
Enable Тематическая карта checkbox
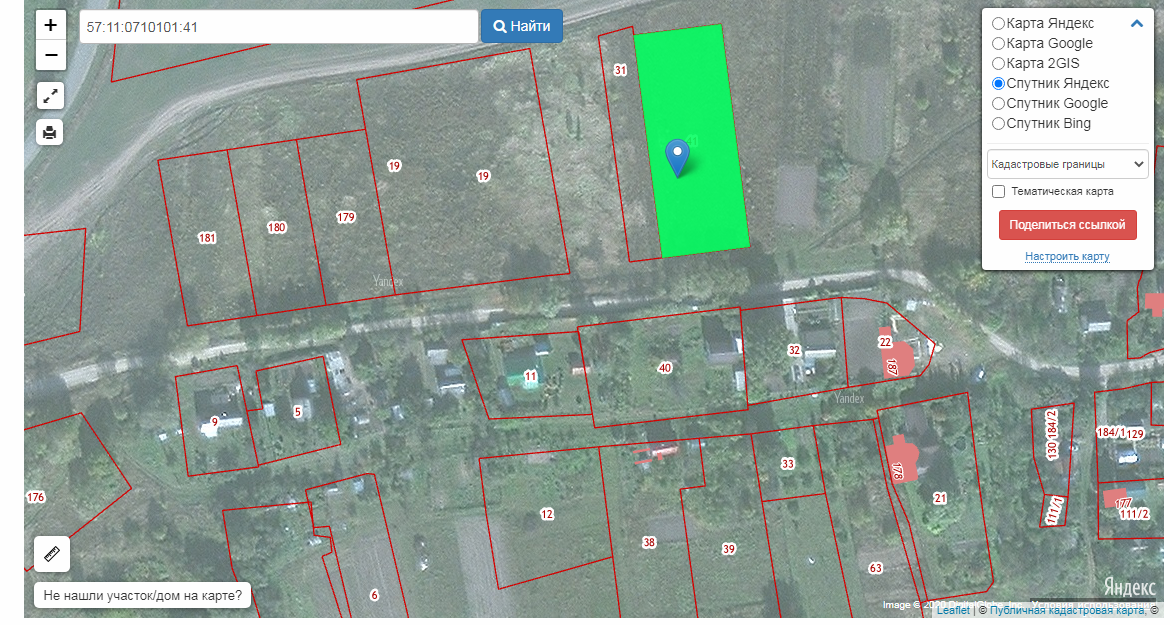[998, 191]
